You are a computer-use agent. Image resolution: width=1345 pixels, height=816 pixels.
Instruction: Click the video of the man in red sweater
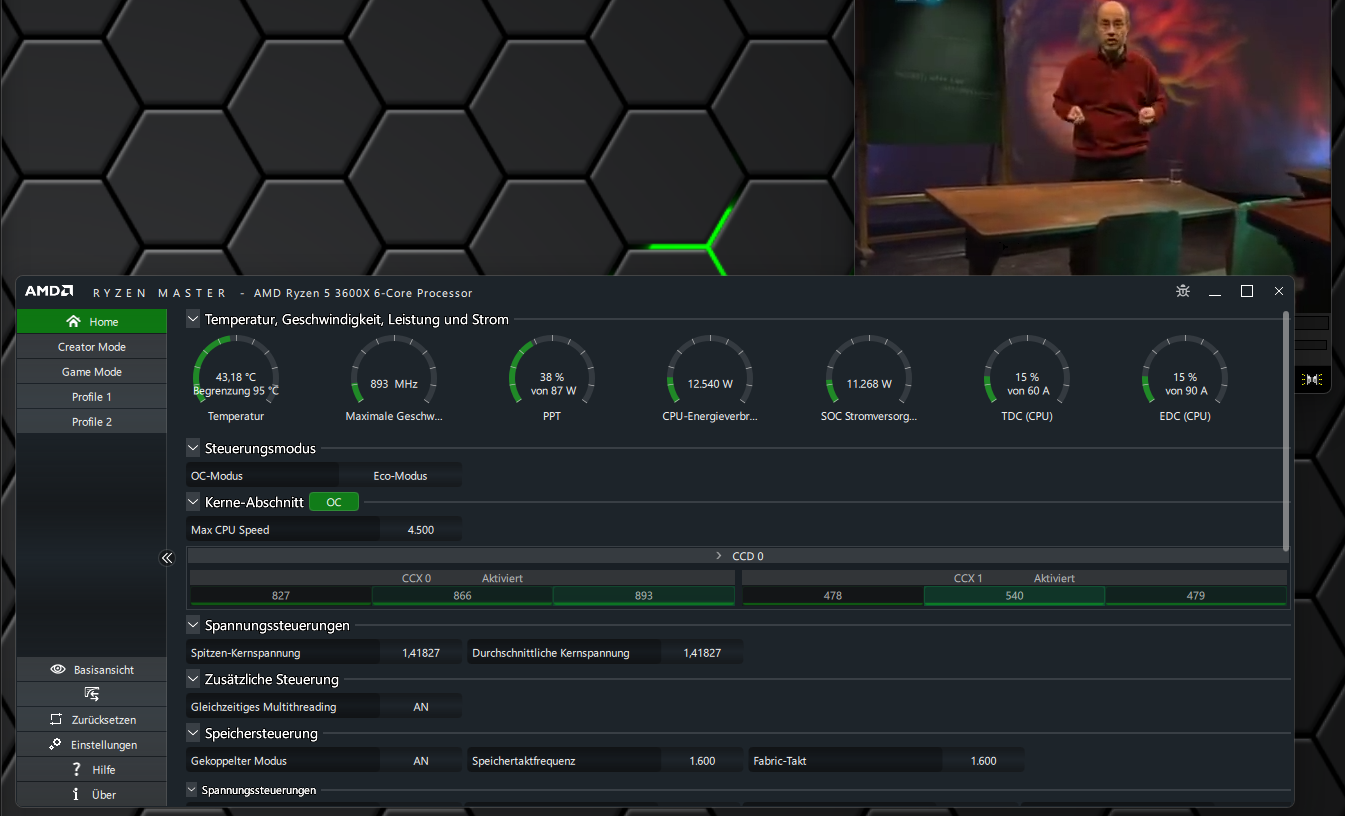click(x=1094, y=138)
